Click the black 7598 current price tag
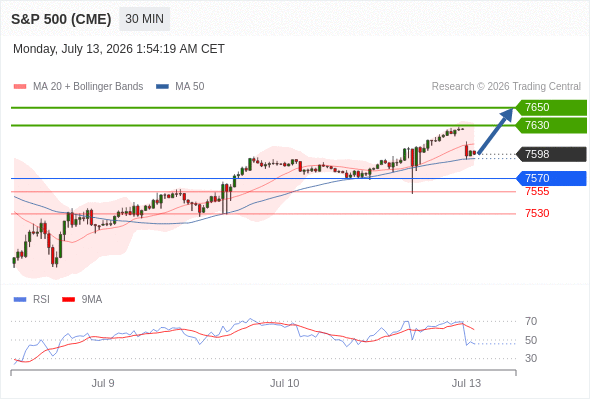The height and width of the screenshot is (400, 590). click(551, 154)
